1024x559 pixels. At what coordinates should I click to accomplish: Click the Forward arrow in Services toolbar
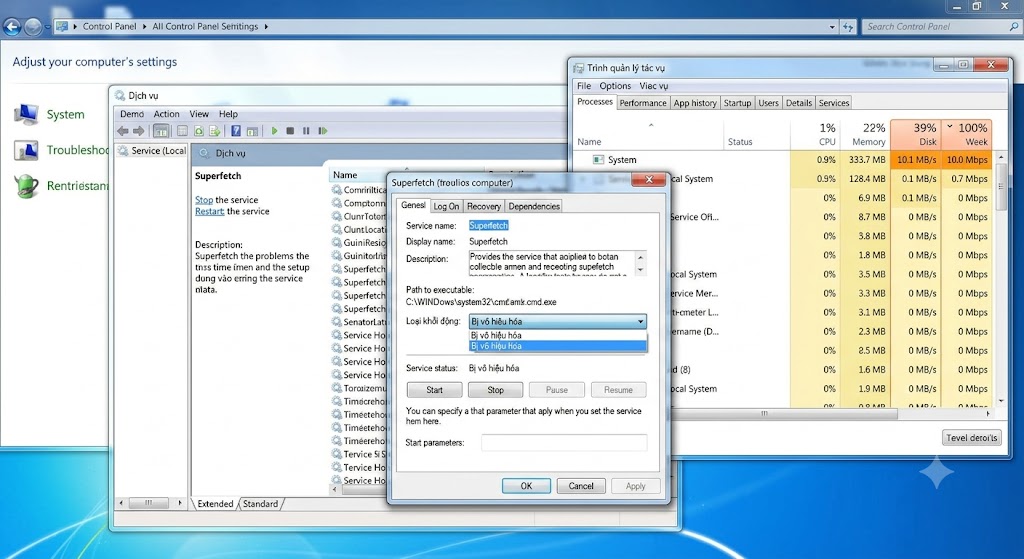click(x=138, y=131)
